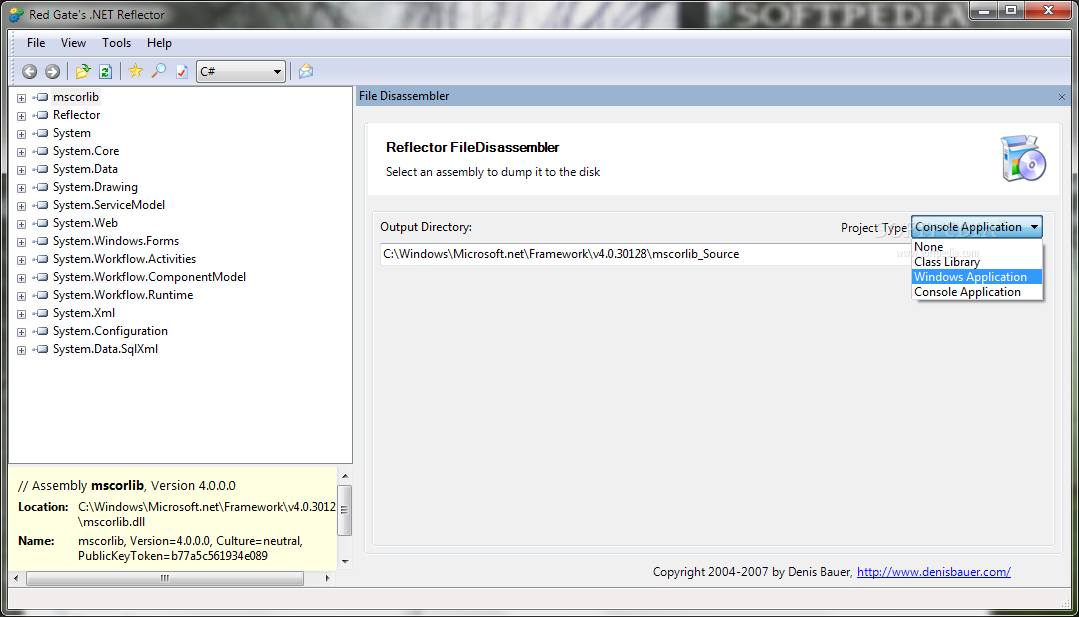The width and height of the screenshot is (1079, 617).
Task: Click the horizontal scroll left arrow
Action: [x=17, y=578]
